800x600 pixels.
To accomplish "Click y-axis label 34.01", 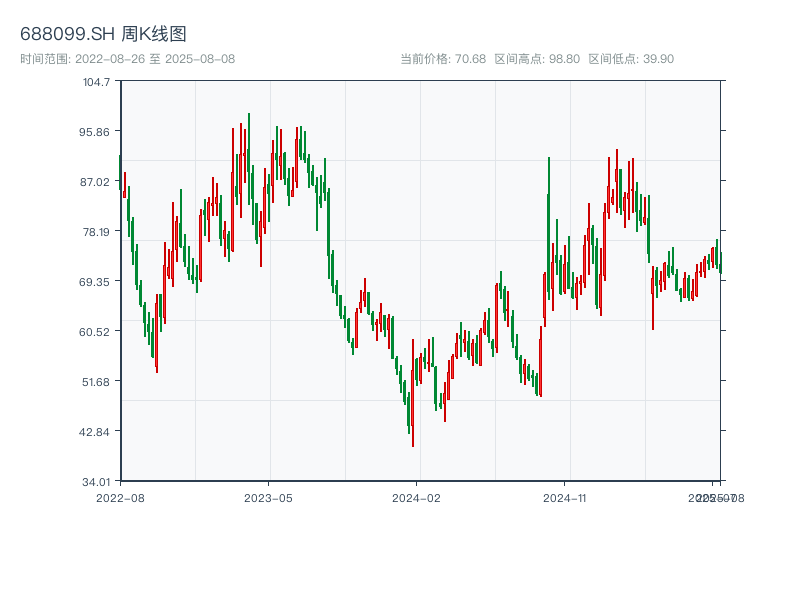I will [96, 482].
